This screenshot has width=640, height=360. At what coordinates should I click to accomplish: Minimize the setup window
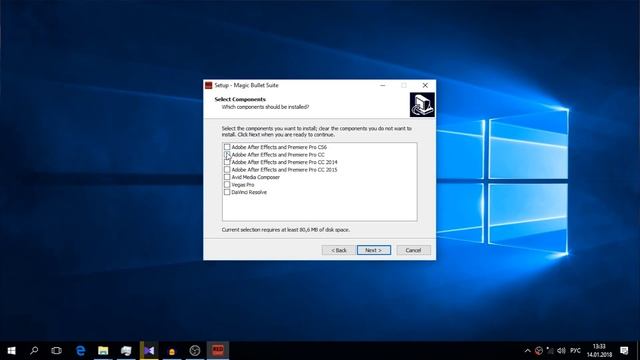(382, 85)
